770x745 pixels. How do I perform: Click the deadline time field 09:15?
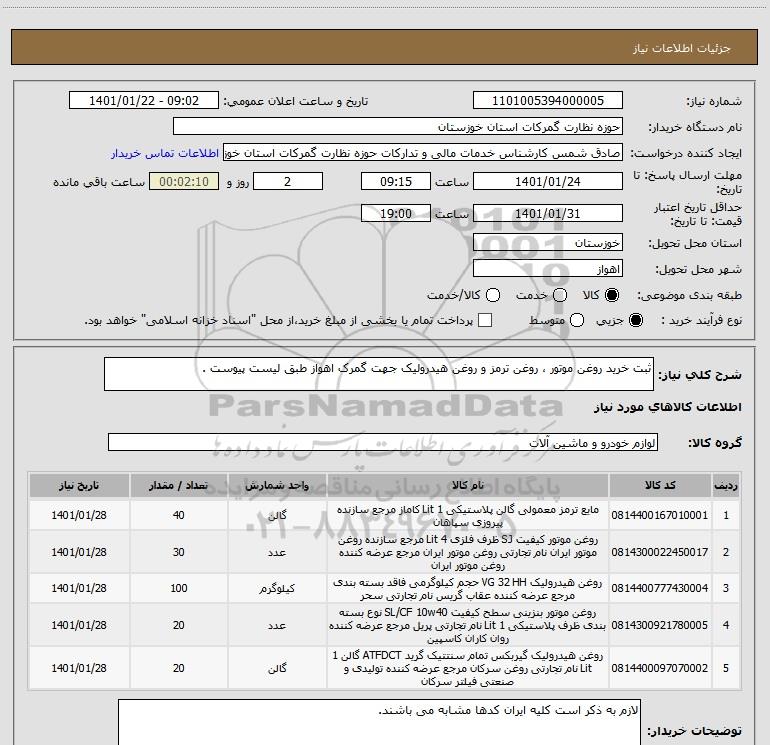click(396, 181)
